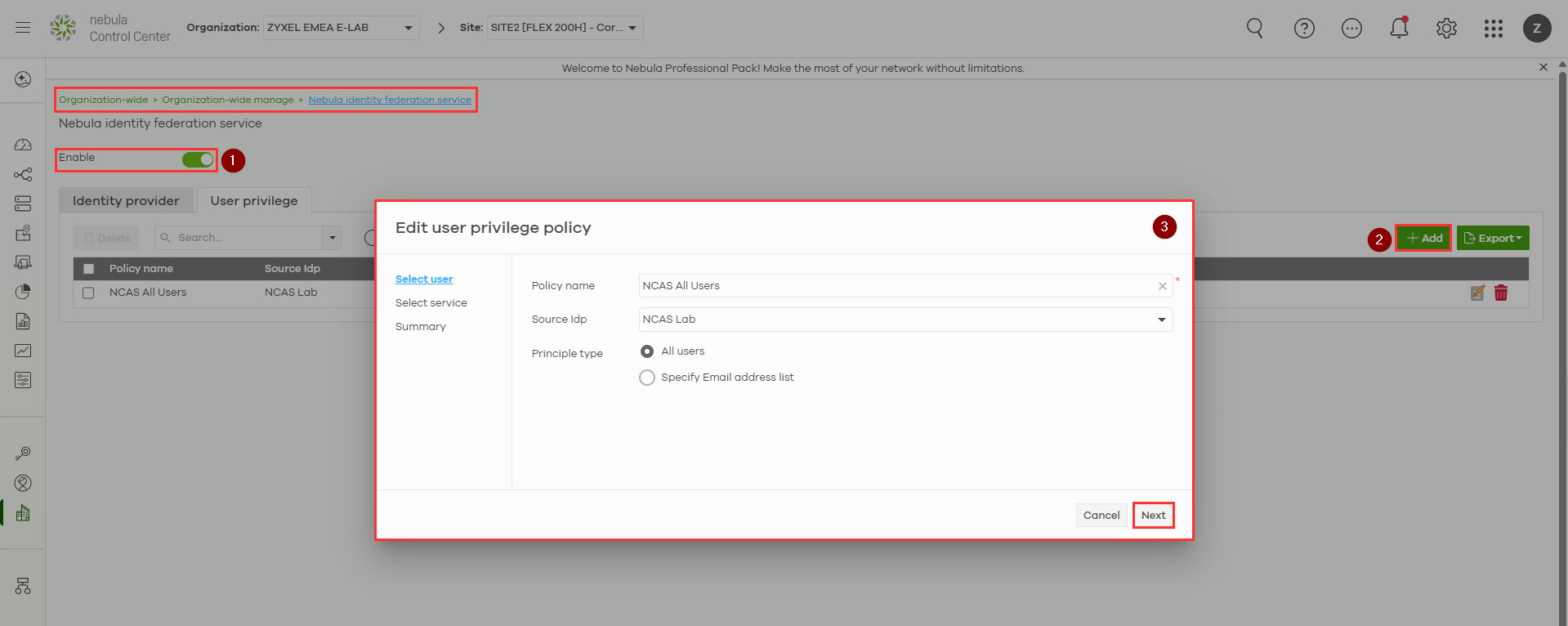The image size is (1568, 626).
Task: Follow the Organization-wide manage breadcrumb link
Action: pyautogui.click(x=228, y=100)
